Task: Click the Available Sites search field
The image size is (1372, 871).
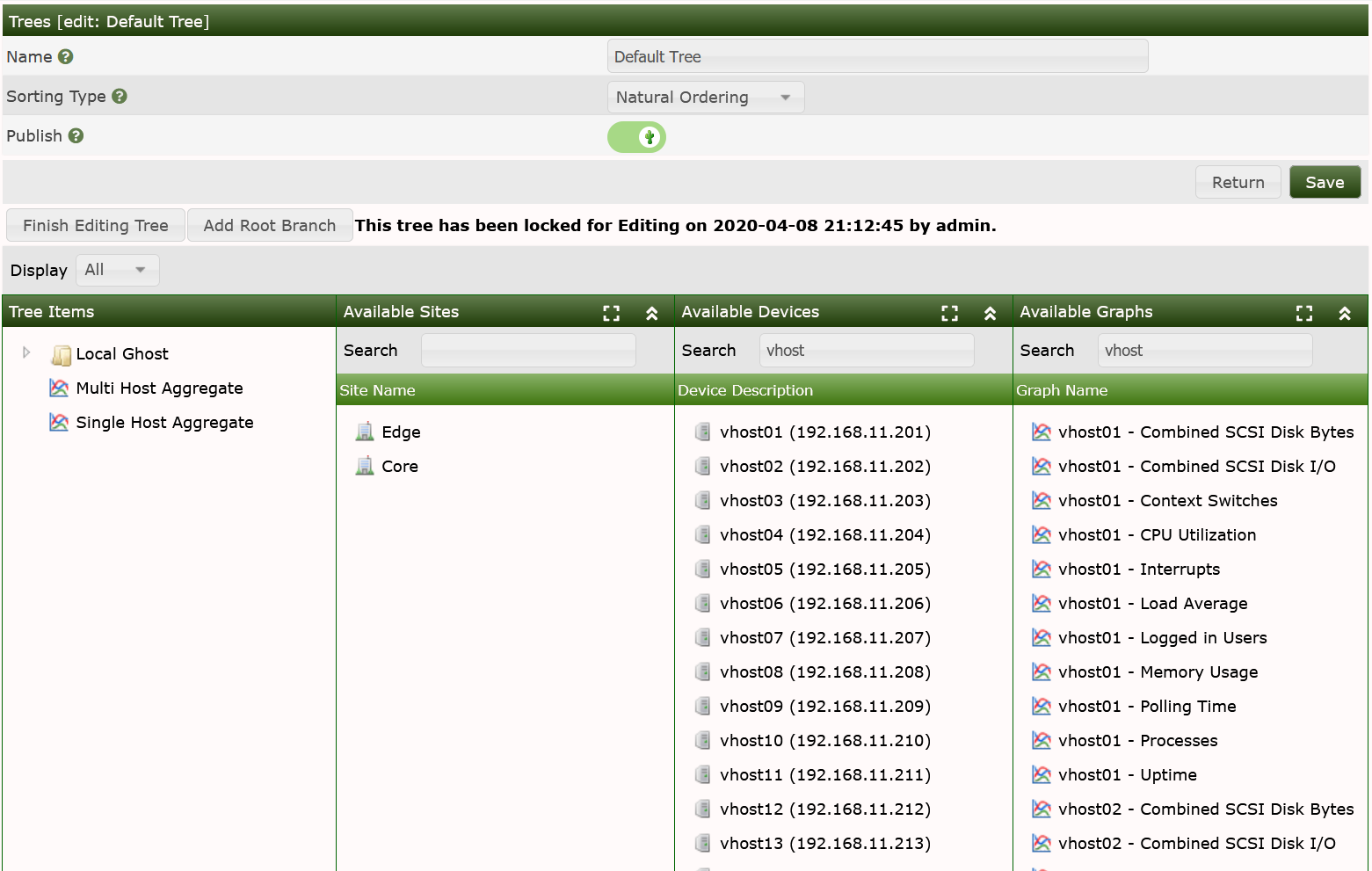Action: [x=528, y=351]
